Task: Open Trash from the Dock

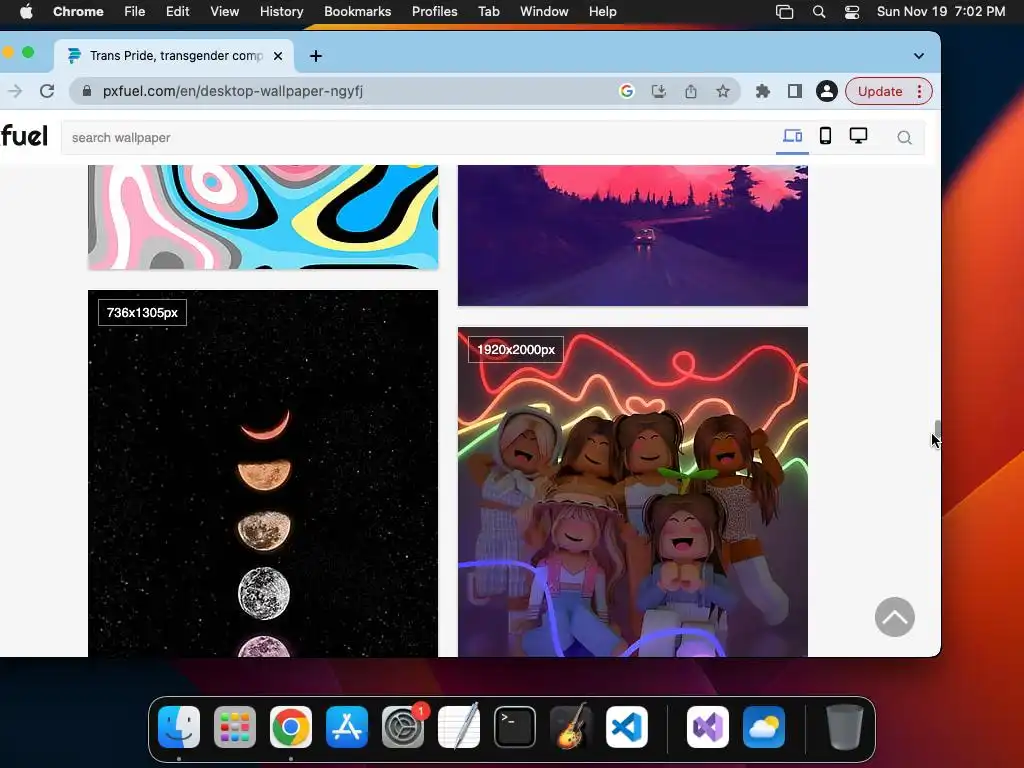Action: 844,727
